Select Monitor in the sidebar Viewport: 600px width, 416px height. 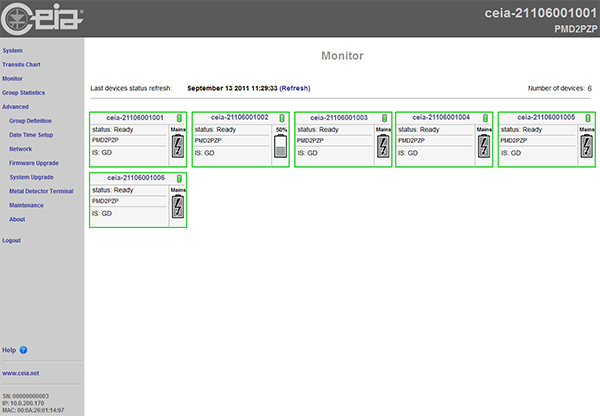pyautogui.click(x=13, y=78)
